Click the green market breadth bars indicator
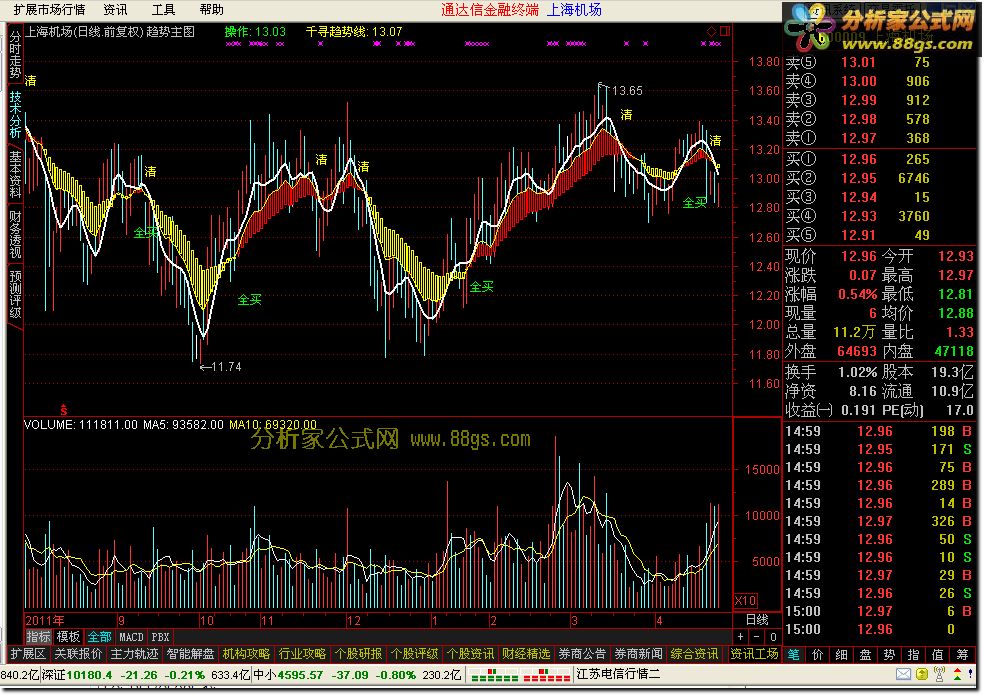This screenshot has width=984, height=695. 494,676
